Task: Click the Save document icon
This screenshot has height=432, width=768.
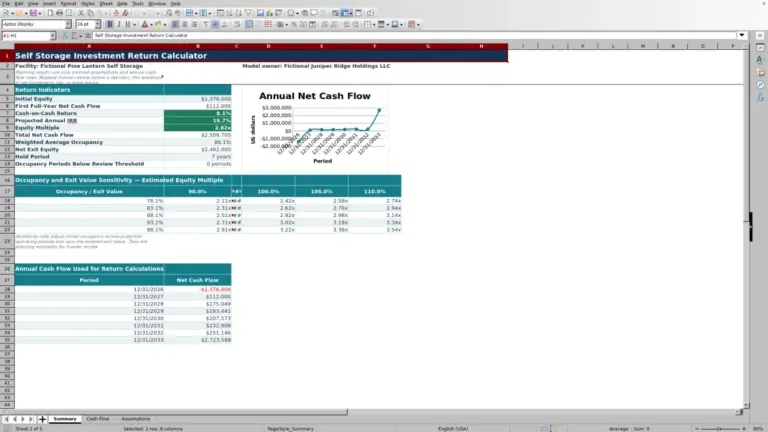Action: [33, 13]
